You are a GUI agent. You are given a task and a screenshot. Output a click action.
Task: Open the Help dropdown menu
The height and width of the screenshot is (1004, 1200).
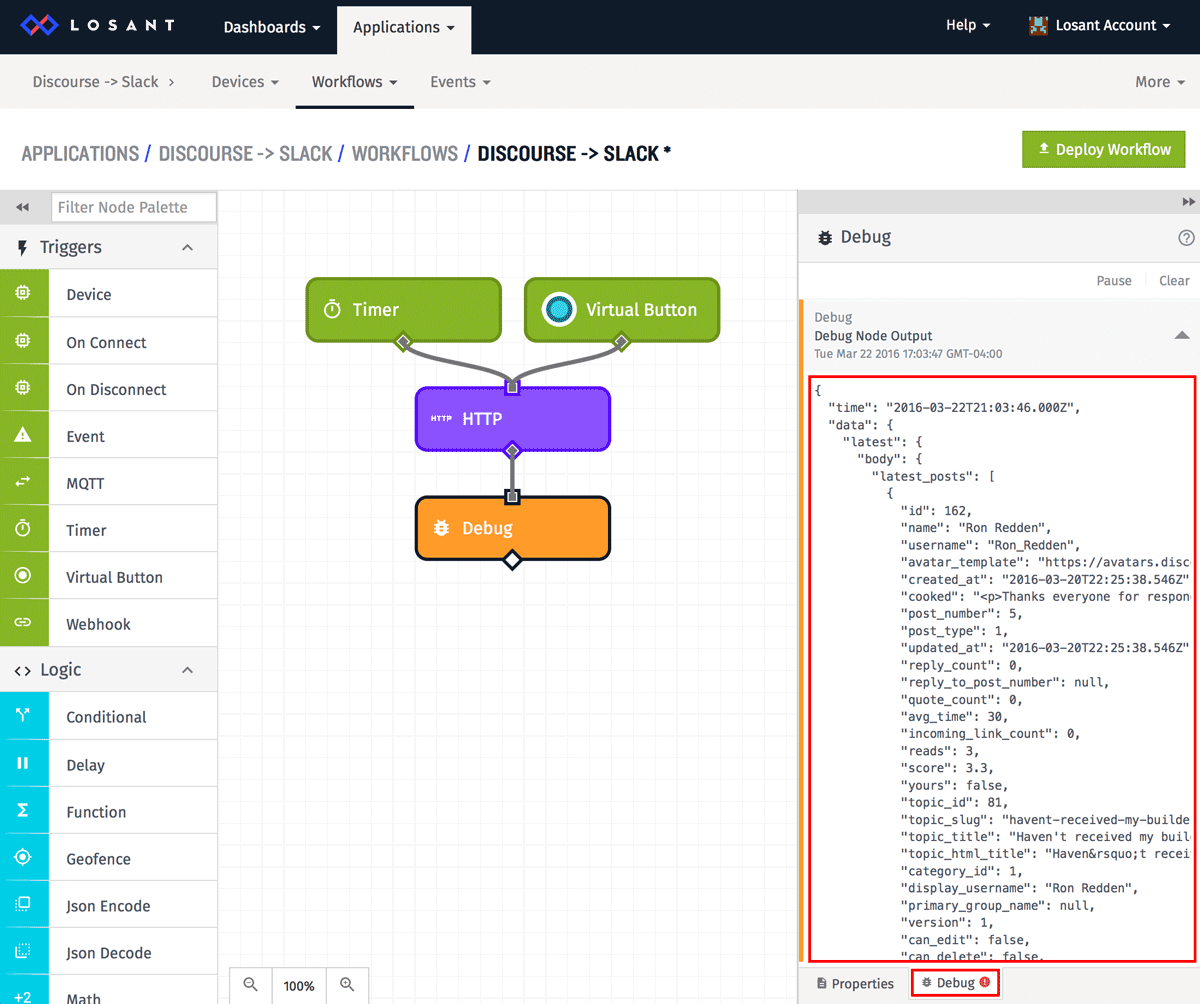968,25
